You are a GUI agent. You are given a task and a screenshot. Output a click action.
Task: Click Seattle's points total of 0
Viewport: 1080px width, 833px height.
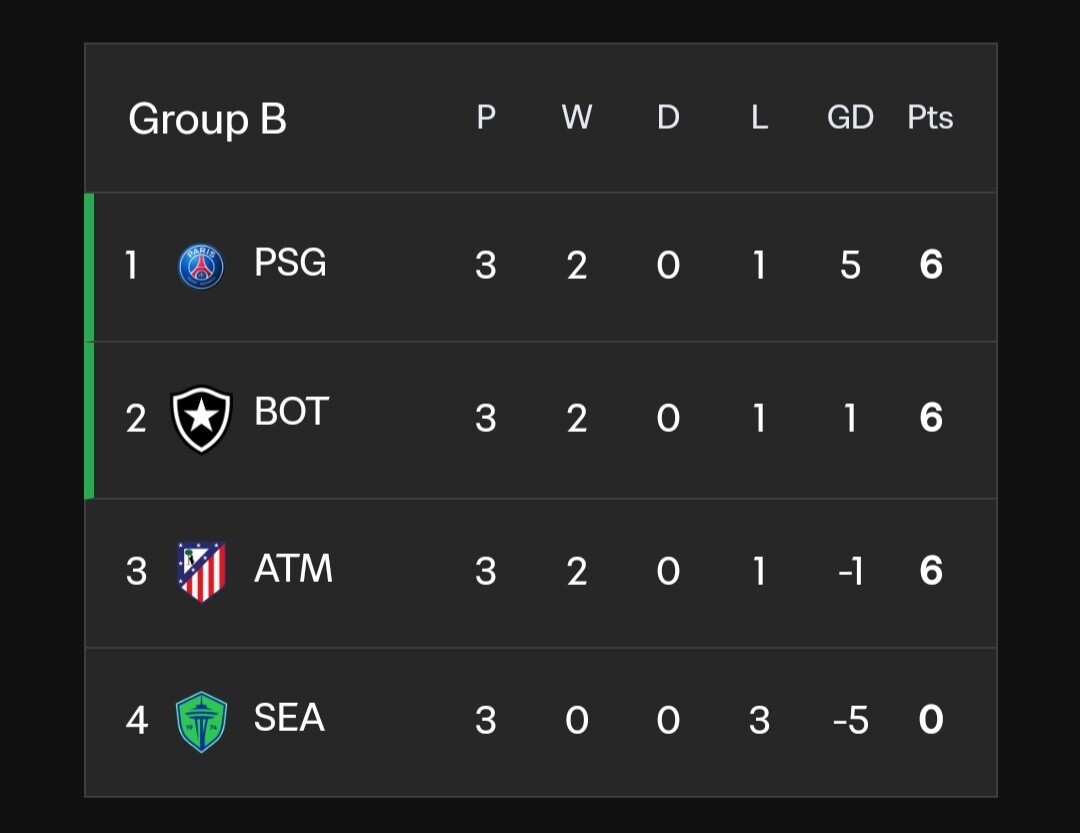click(x=931, y=720)
